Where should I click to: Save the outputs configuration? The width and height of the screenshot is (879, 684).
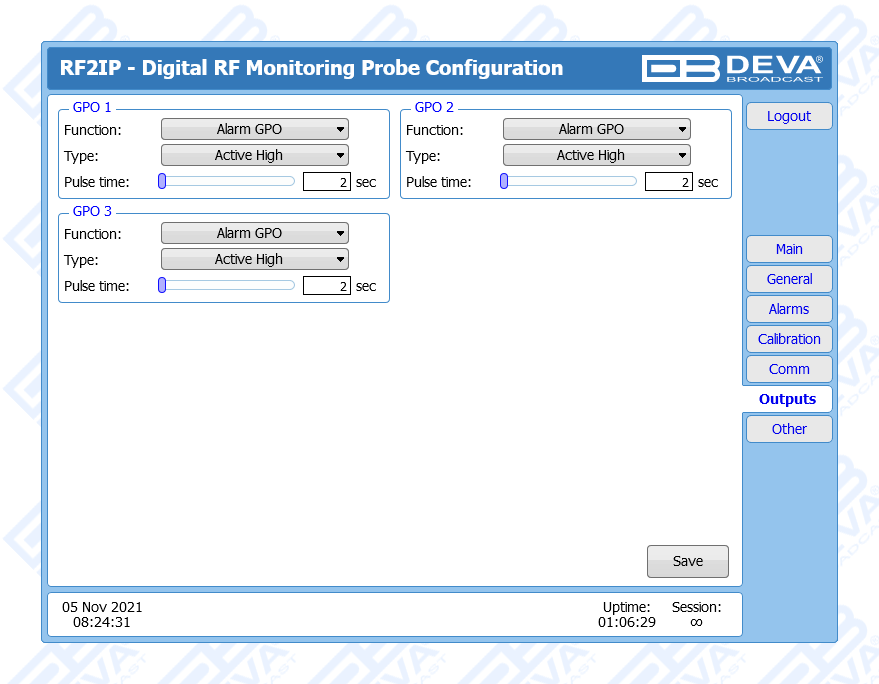click(687, 561)
